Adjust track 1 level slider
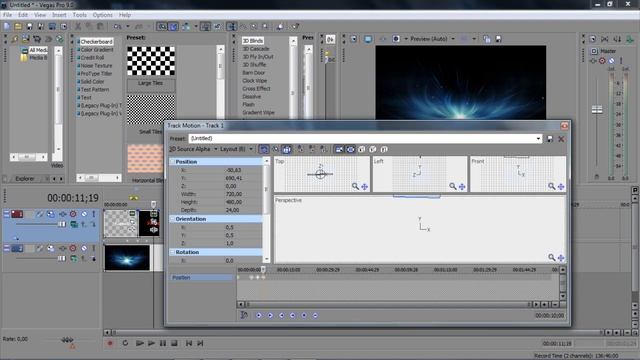The height and width of the screenshot is (360, 640). [x=62, y=224]
